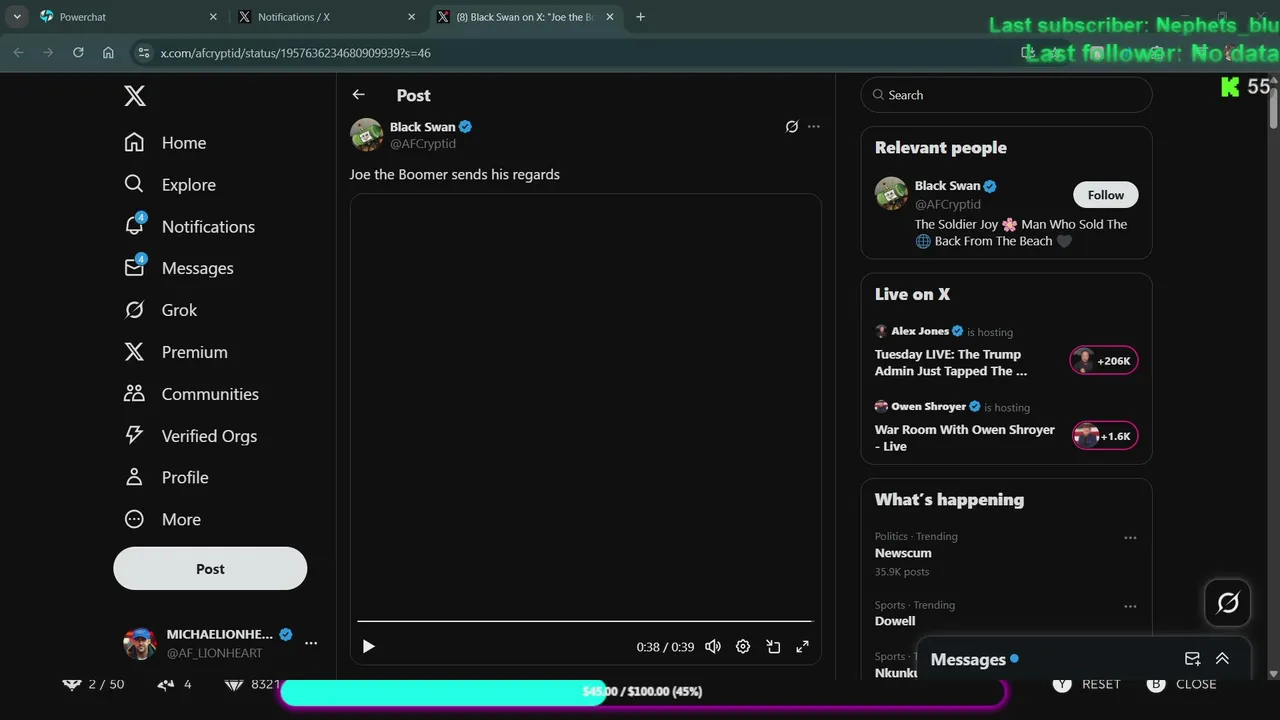The height and width of the screenshot is (720, 1280).
Task: Click the video progress bar
Action: pos(585,621)
